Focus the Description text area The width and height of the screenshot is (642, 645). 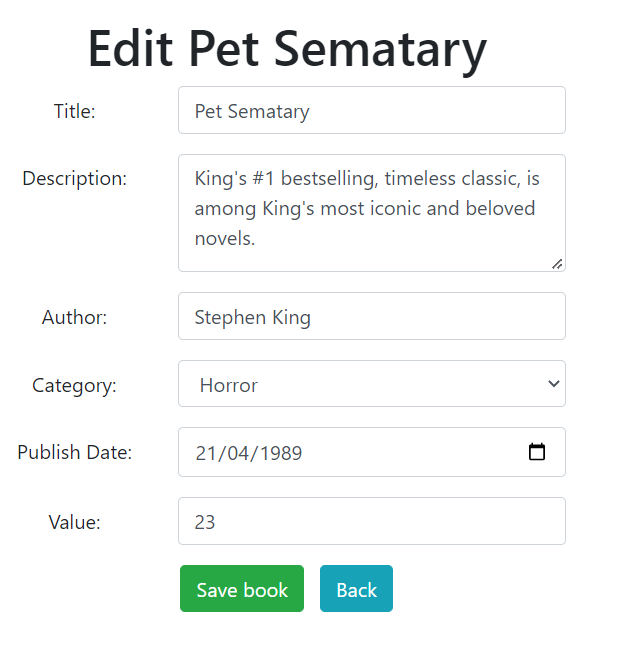371,212
